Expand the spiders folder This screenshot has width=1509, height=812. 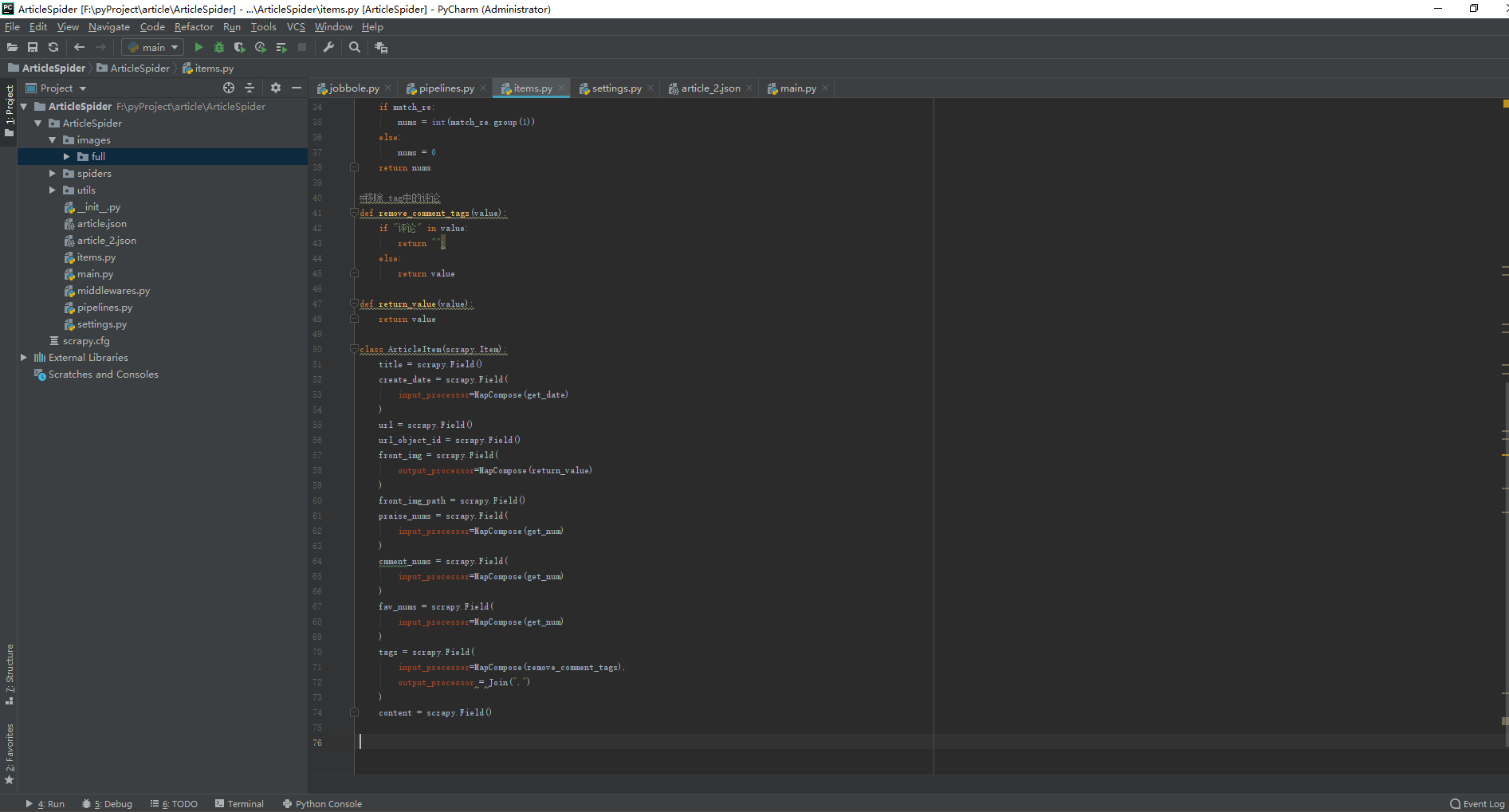point(53,174)
